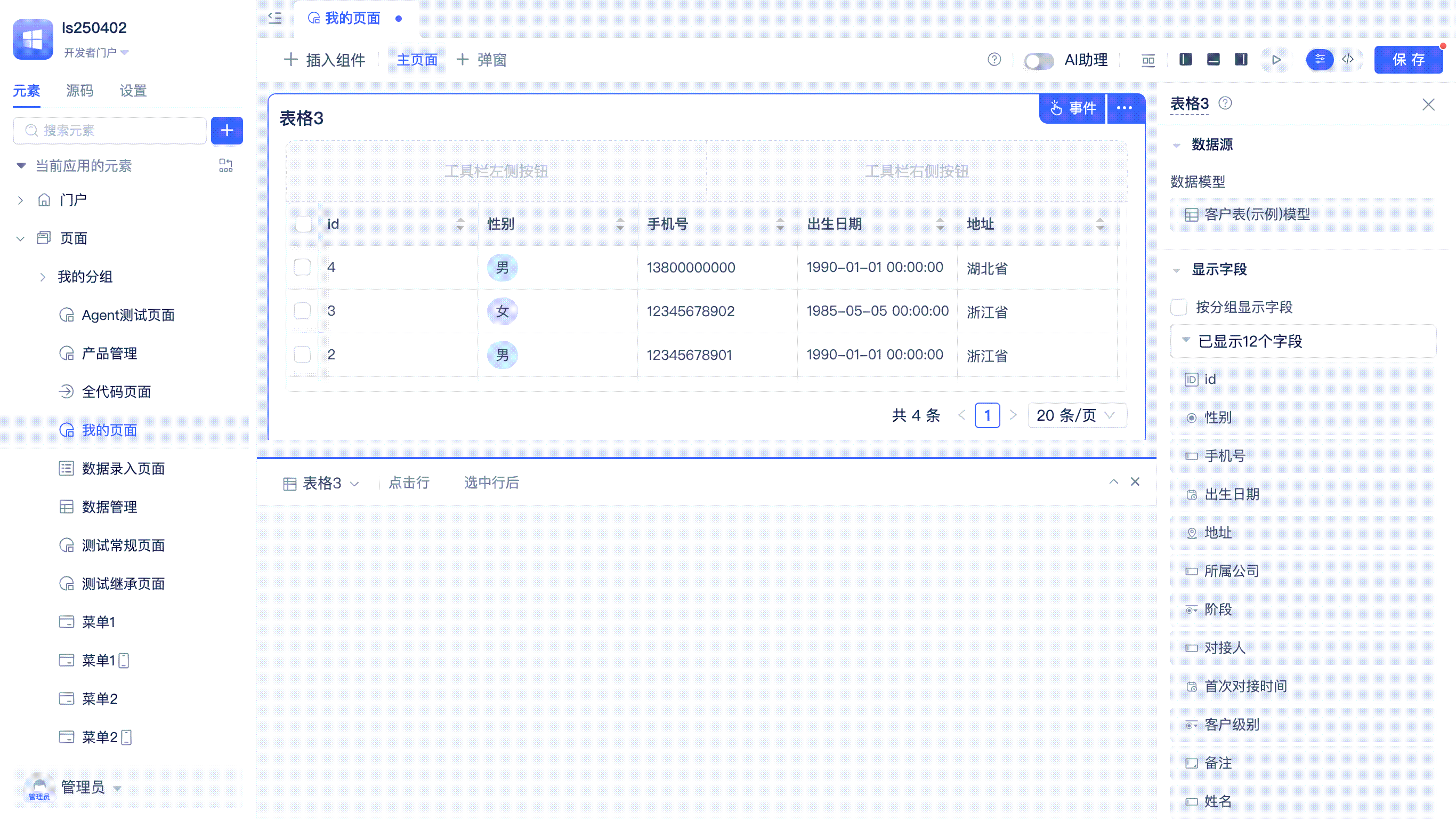Toggle the bottom panel layout icon

point(1213,60)
